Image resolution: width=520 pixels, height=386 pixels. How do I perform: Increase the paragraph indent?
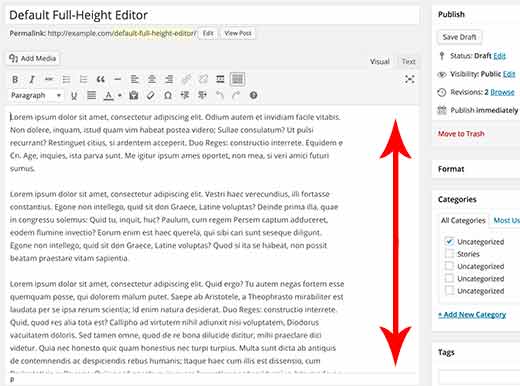(x=202, y=96)
